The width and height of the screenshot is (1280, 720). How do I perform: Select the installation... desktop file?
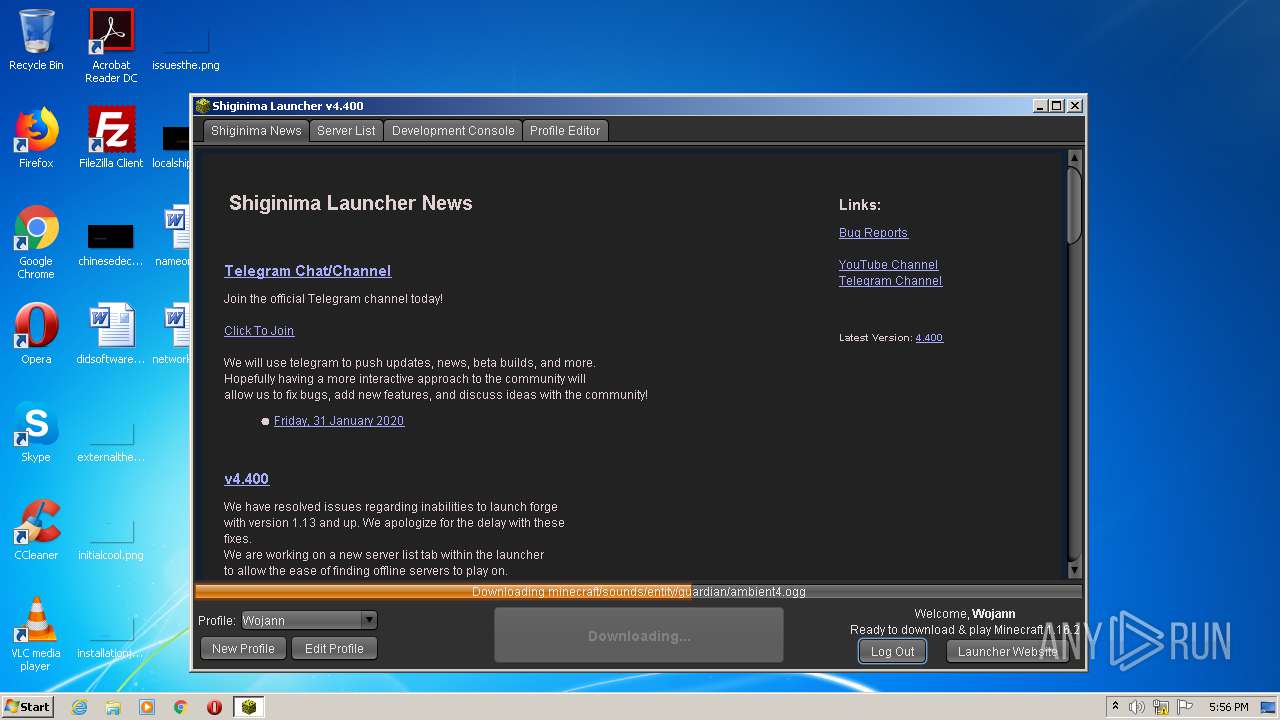[111, 636]
